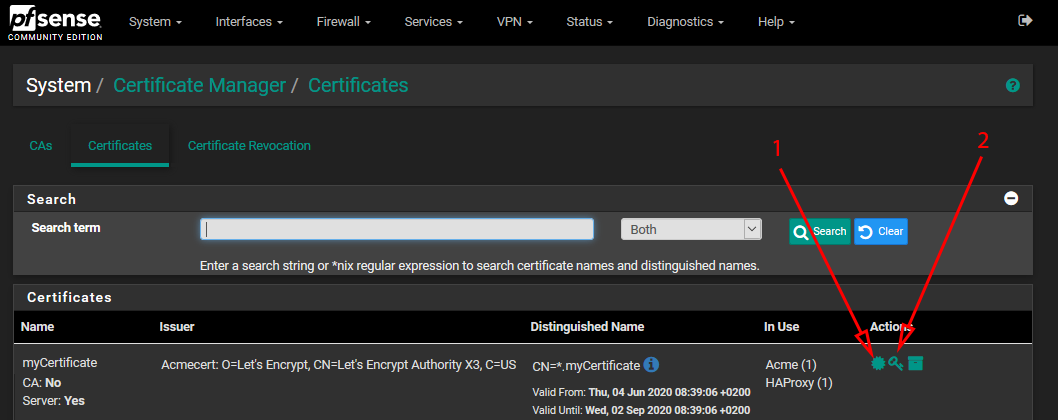
Task: Open the help question mark icon
Action: [x=1013, y=86]
